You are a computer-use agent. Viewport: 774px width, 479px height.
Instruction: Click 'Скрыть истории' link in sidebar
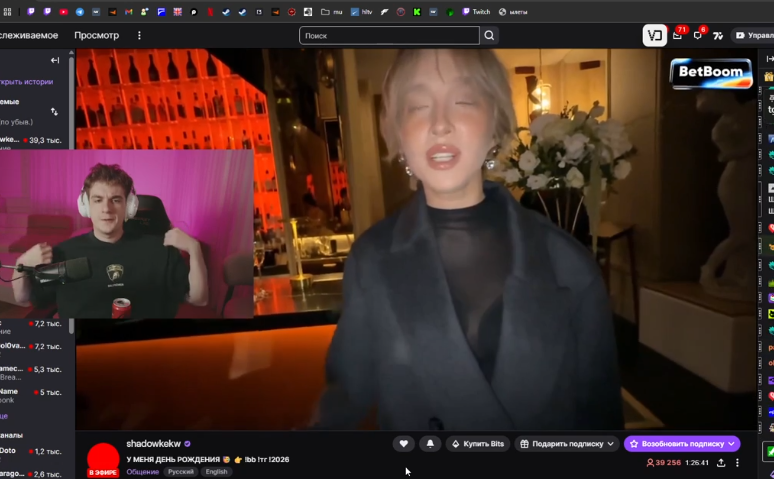click(x=27, y=82)
